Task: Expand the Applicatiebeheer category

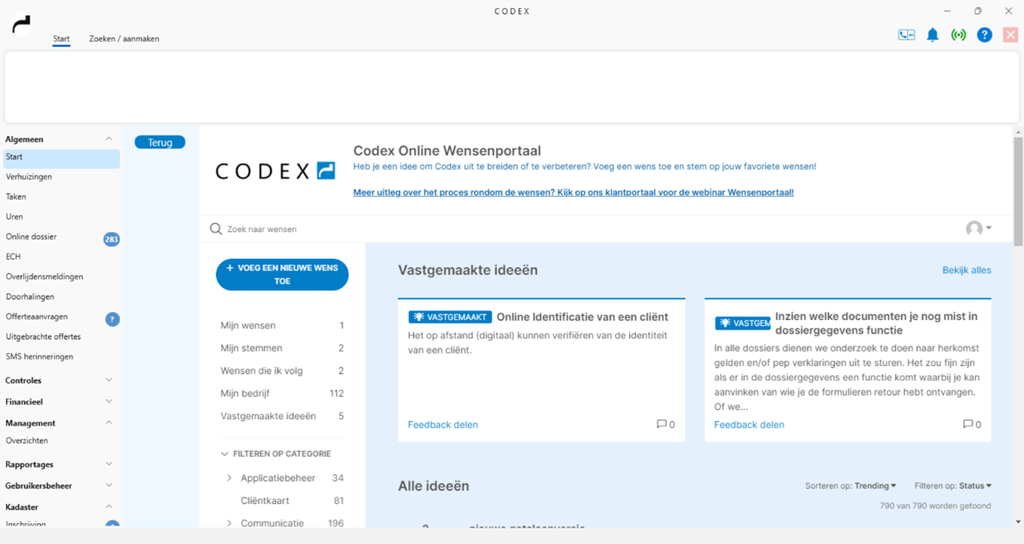Action: pyautogui.click(x=229, y=478)
